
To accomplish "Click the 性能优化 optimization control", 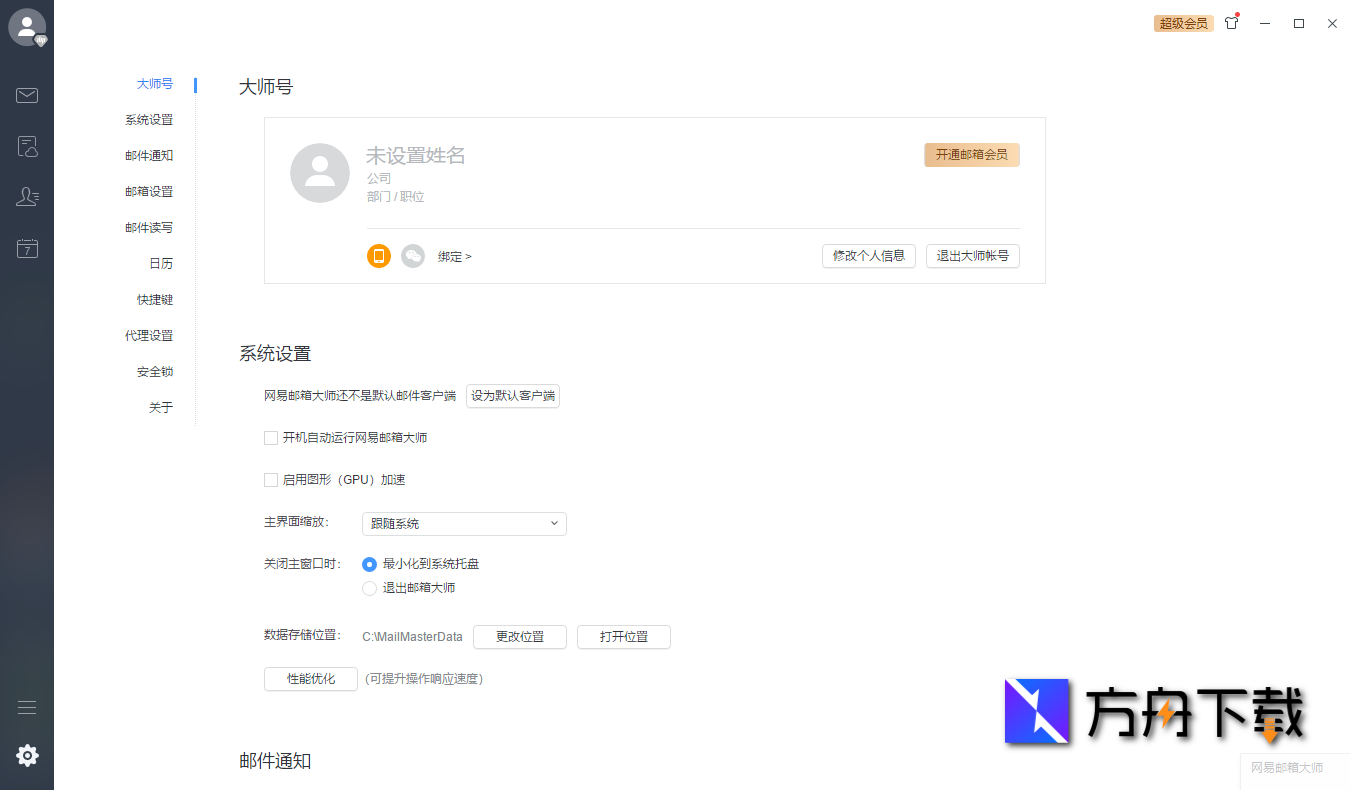I will coord(310,678).
